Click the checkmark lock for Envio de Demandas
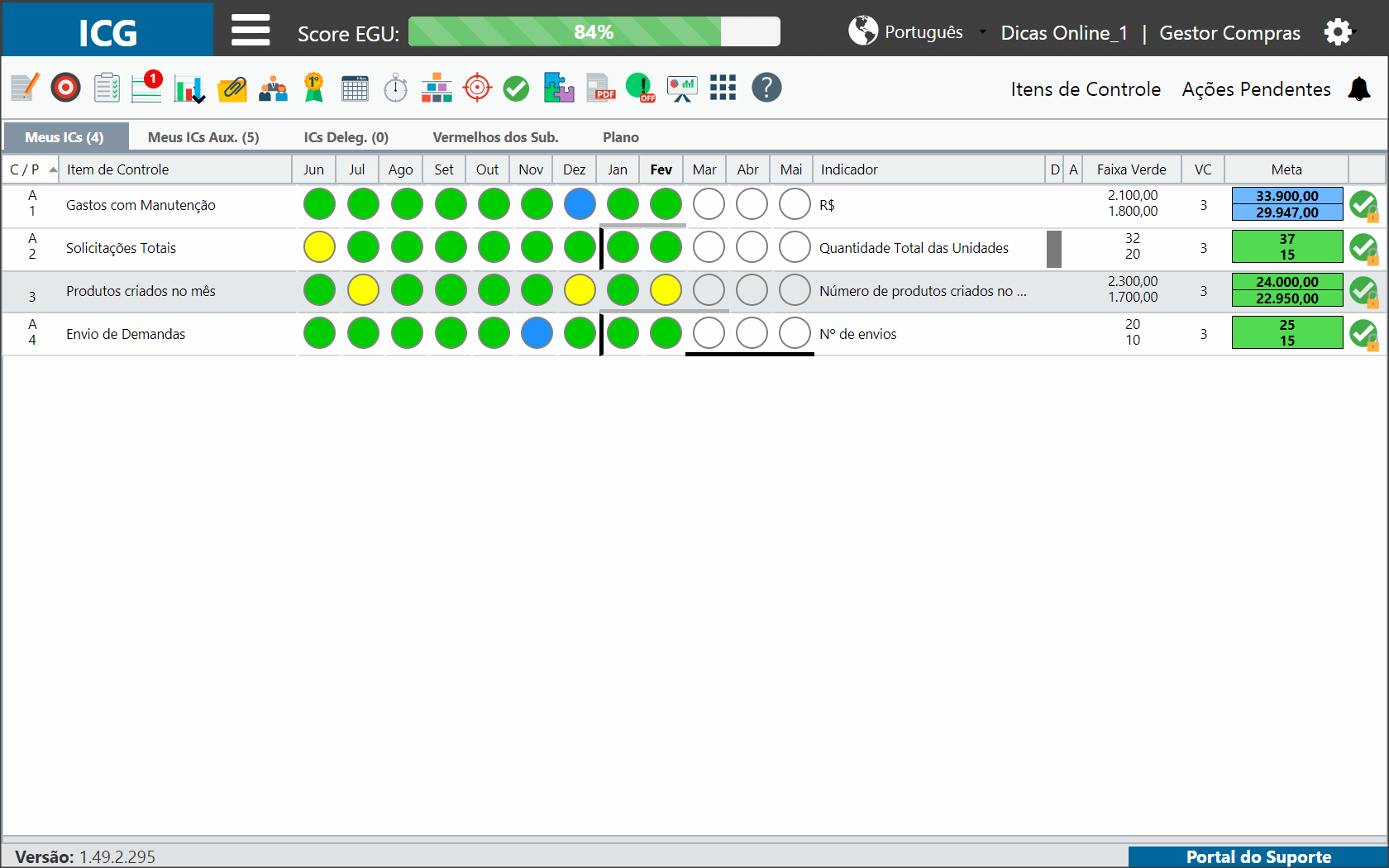1389x868 pixels. pyautogui.click(x=1364, y=334)
